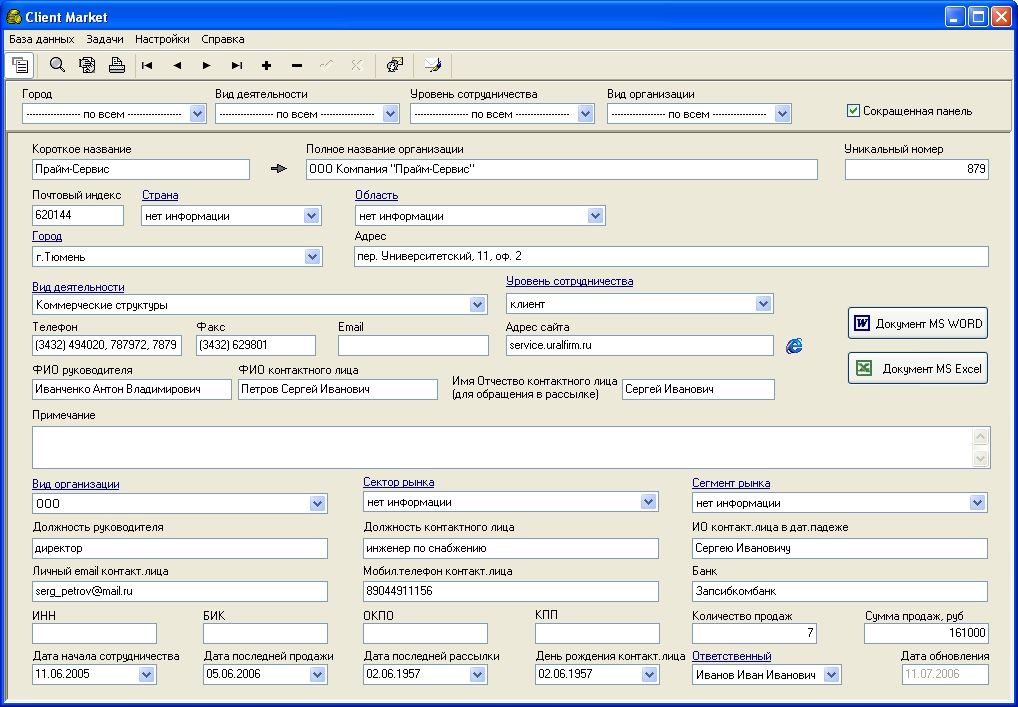This screenshot has width=1018, height=707.
Task: Open Вид деятельности filter dropdown at top
Action: pos(390,114)
